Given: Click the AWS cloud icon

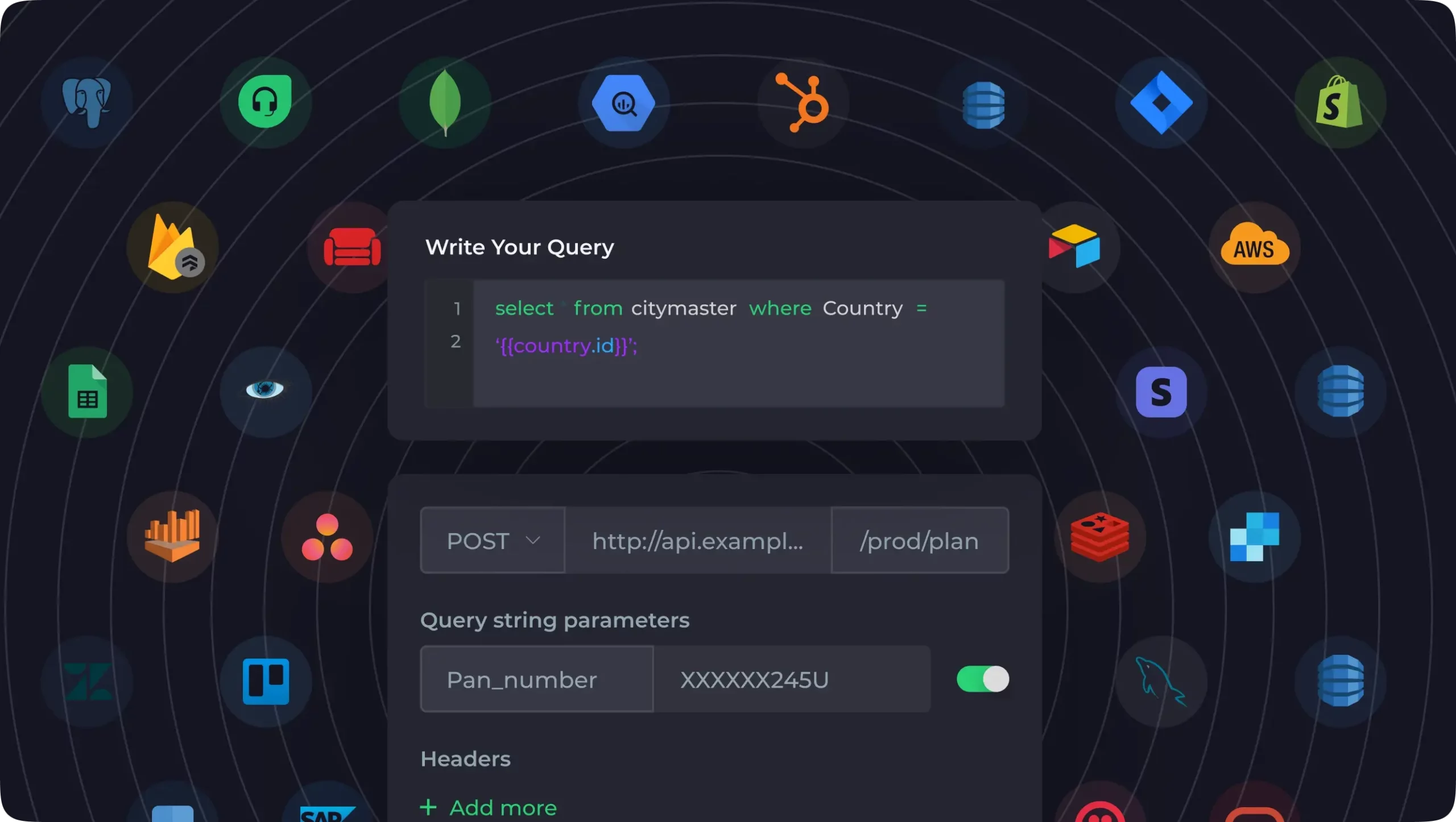Looking at the screenshot, I should 1255,244.
